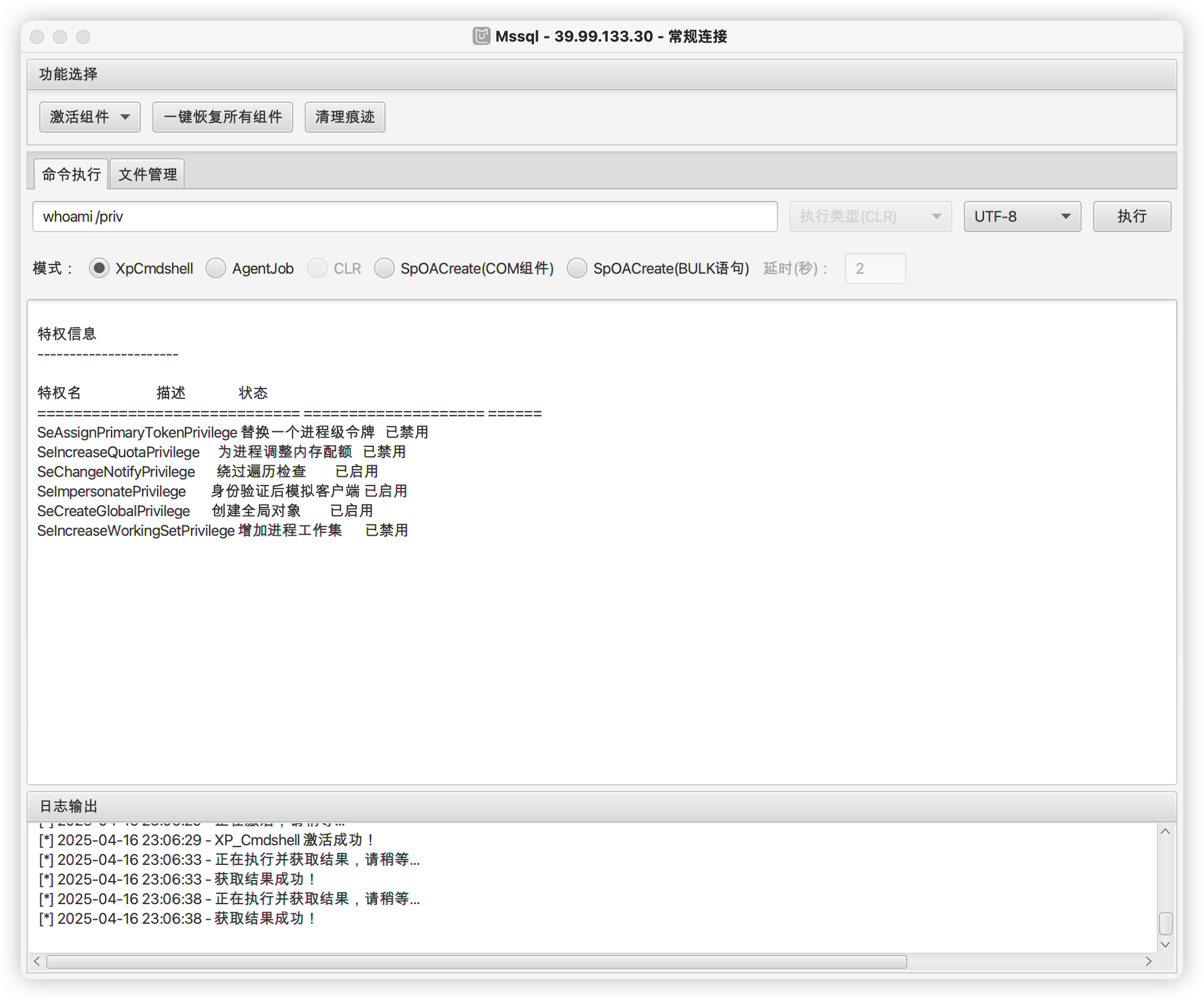The image size is (1204, 1000).
Task: Click the SeChangeNotifyPrivilege output line
Action: click(208, 472)
